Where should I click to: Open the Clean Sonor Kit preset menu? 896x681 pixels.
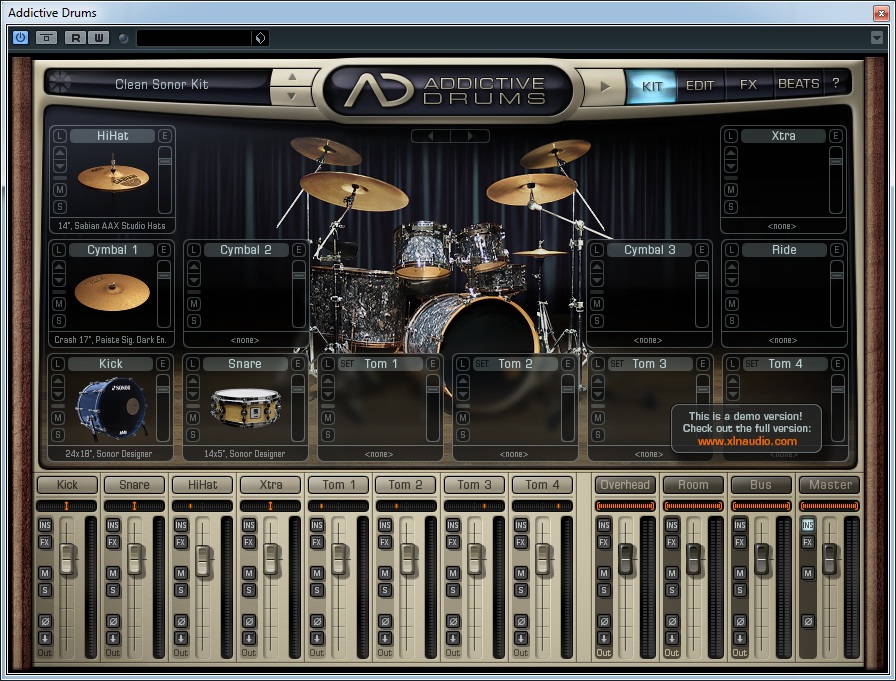pos(161,85)
